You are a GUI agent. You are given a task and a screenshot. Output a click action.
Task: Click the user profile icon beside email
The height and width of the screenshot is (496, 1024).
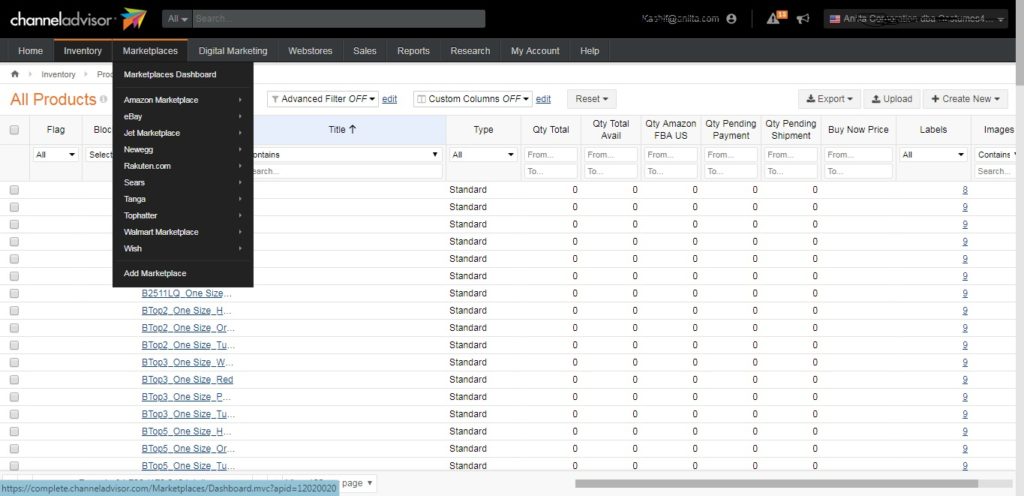pyautogui.click(x=732, y=19)
